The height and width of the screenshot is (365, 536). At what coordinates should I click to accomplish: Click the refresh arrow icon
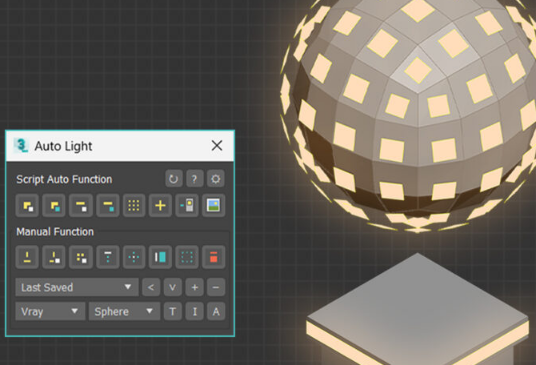tap(174, 179)
